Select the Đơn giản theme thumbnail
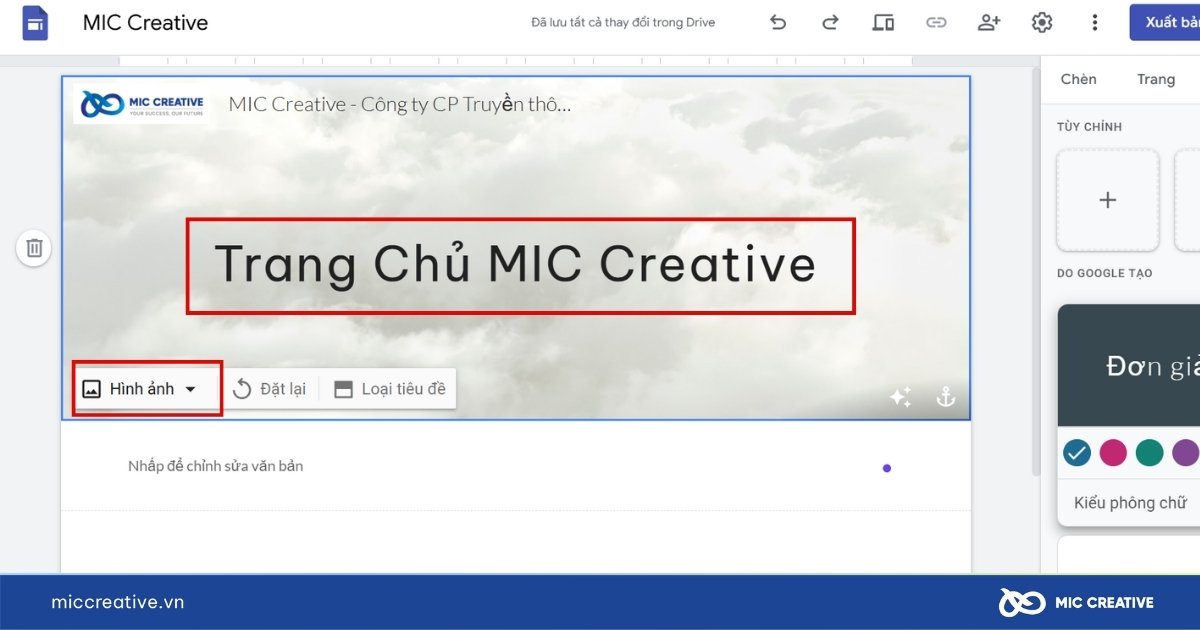 click(x=1129, y=366)
